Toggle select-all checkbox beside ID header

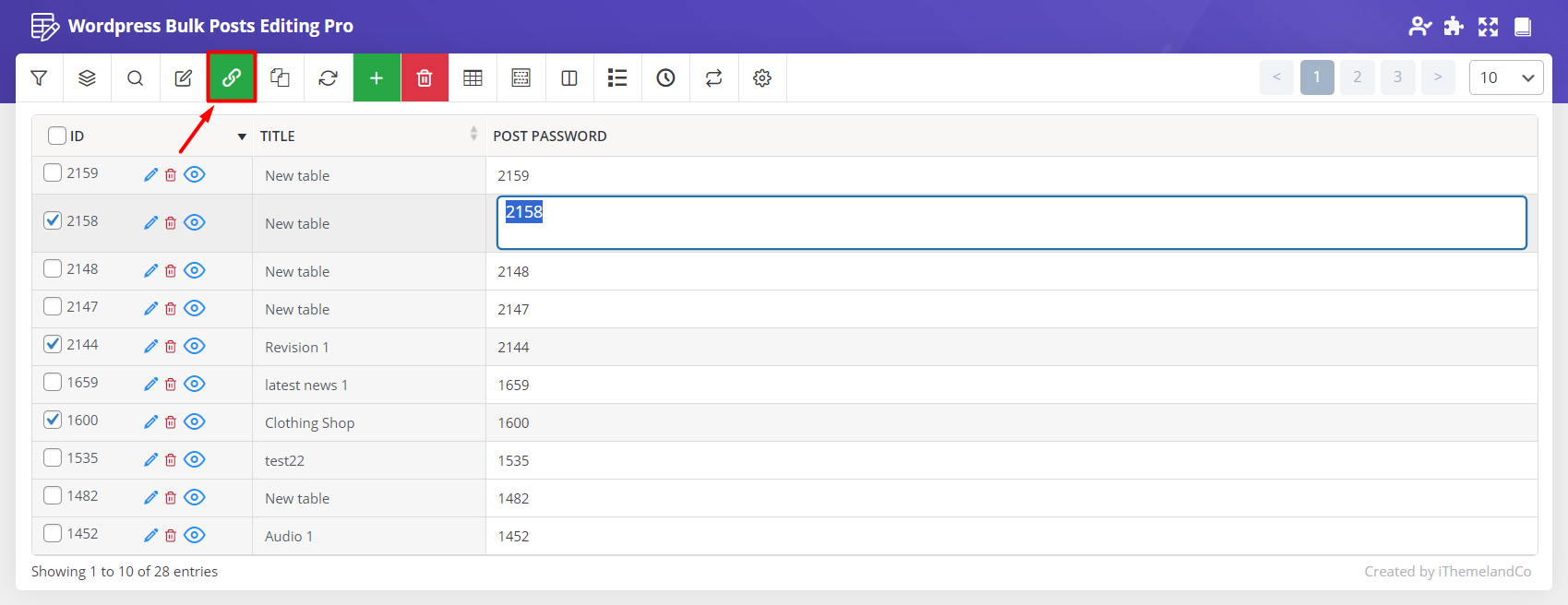(57, 136)
